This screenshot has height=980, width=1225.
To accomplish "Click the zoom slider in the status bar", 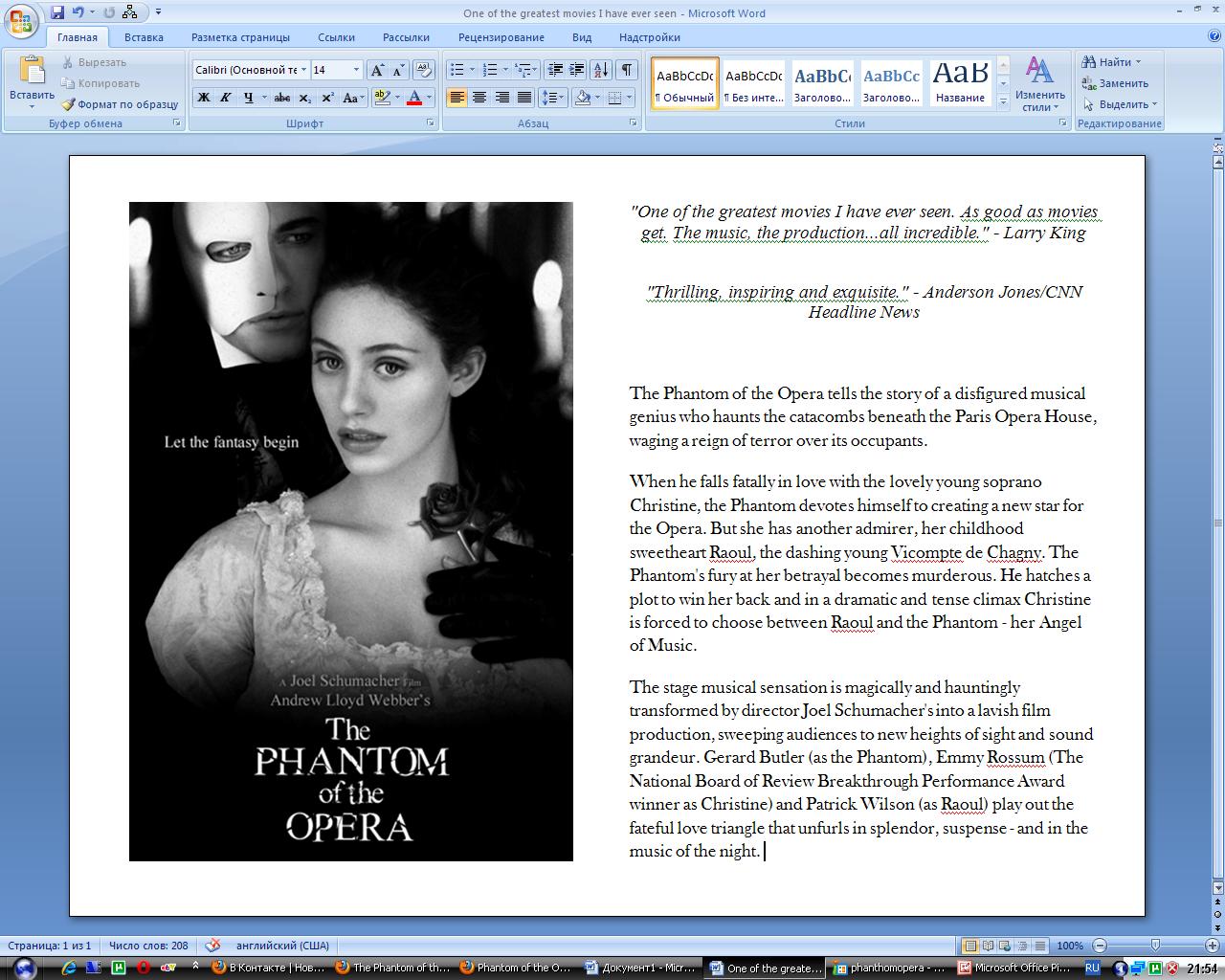I will pos(1155,946).
